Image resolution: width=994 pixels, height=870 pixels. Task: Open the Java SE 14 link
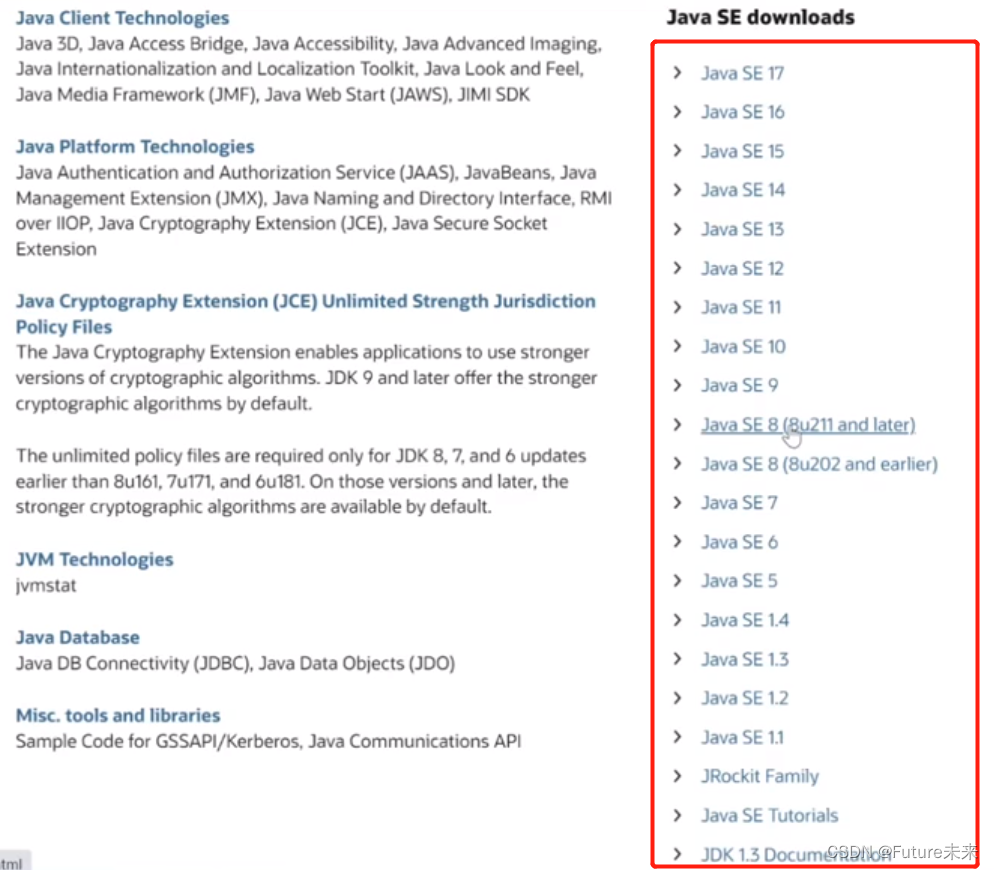[x=743, y=190]
